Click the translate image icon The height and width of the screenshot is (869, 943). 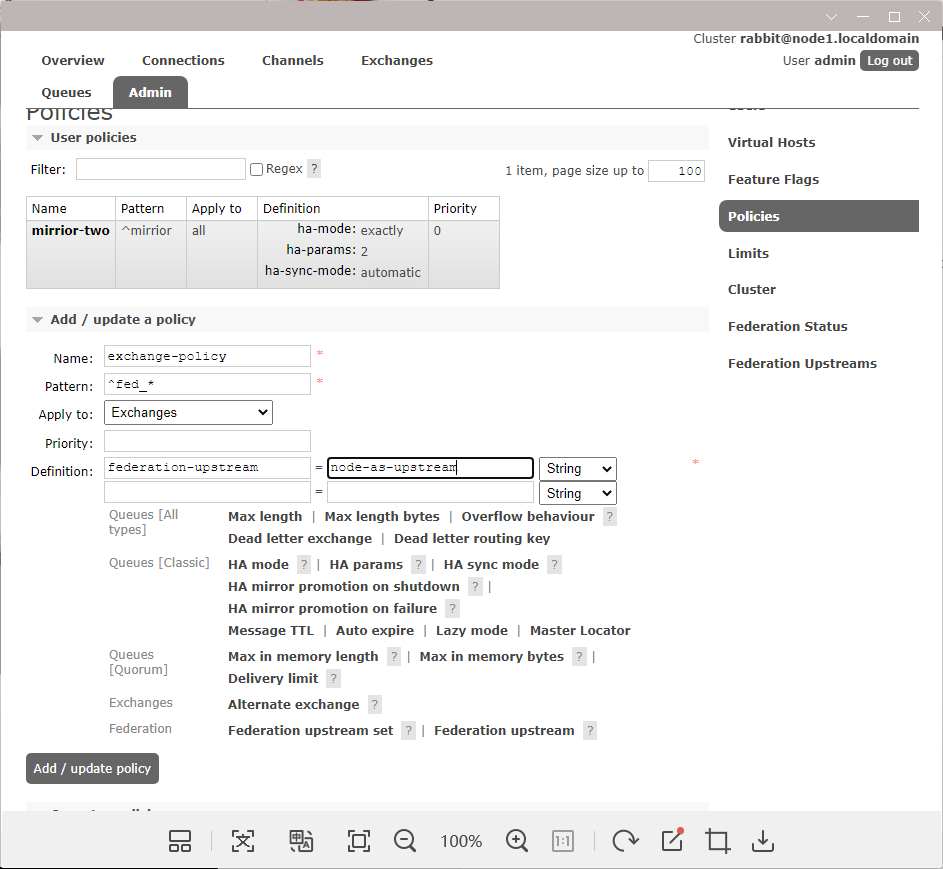(301, 841)
